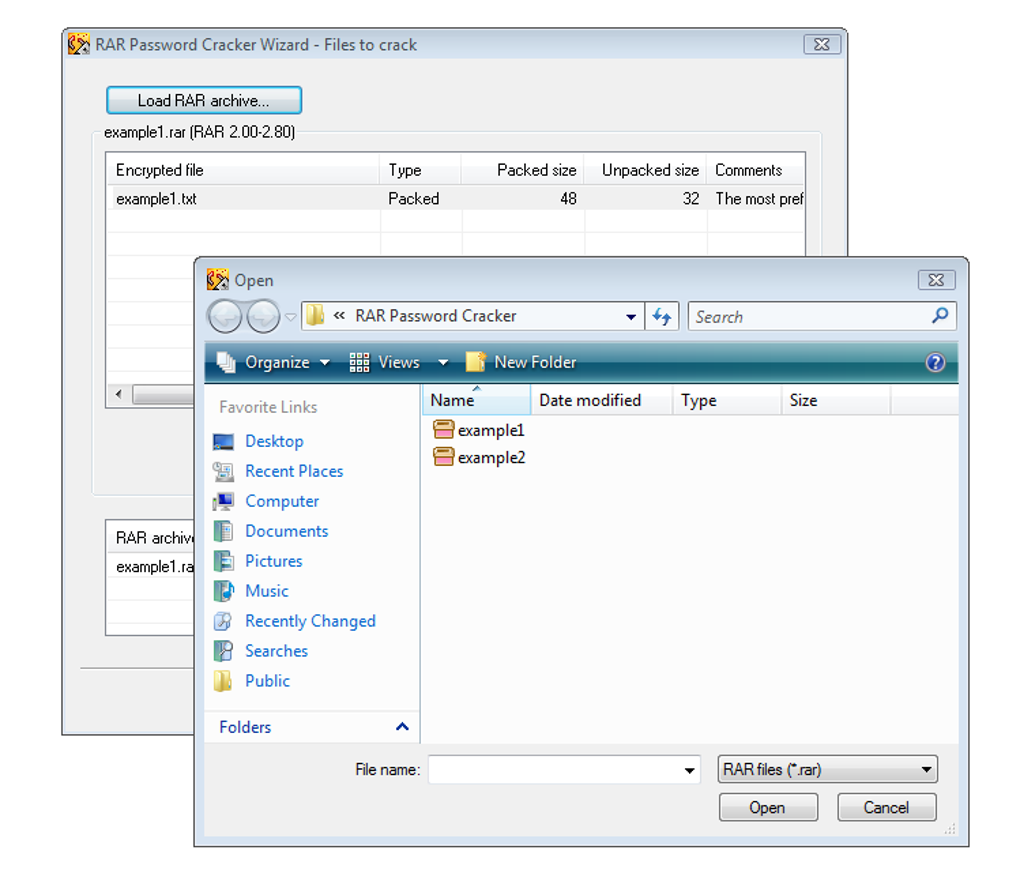Click the Refresh icon beside the address bar
1020x880 pixels.
pos(662,316)
